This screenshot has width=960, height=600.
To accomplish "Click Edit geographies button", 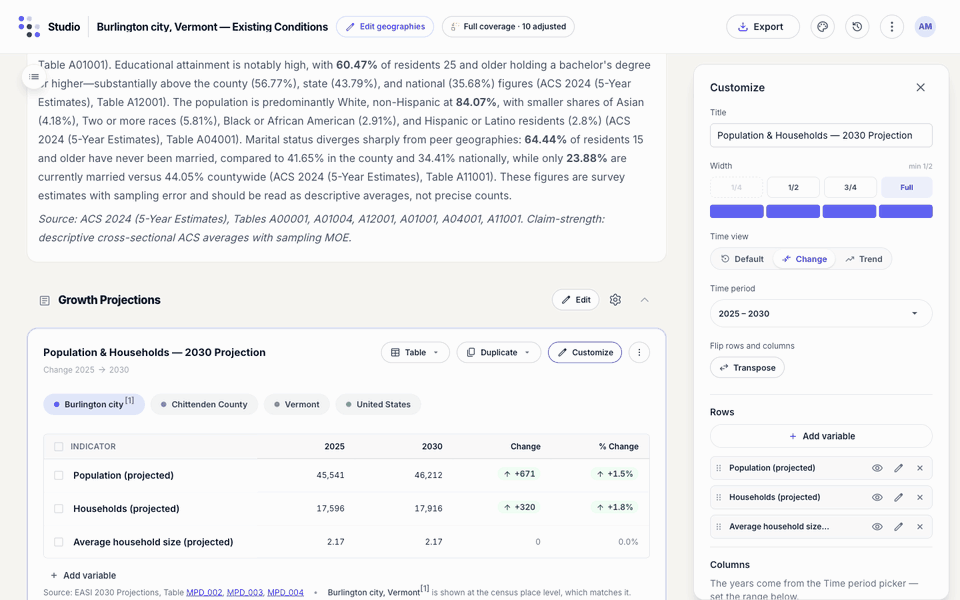I will coord(385,27).
